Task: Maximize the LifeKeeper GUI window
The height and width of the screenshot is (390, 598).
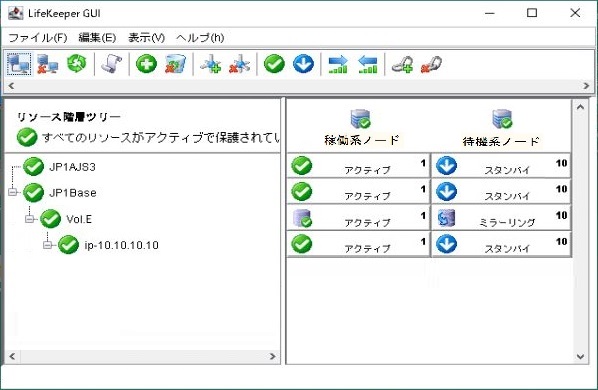Action: point(532,13)
